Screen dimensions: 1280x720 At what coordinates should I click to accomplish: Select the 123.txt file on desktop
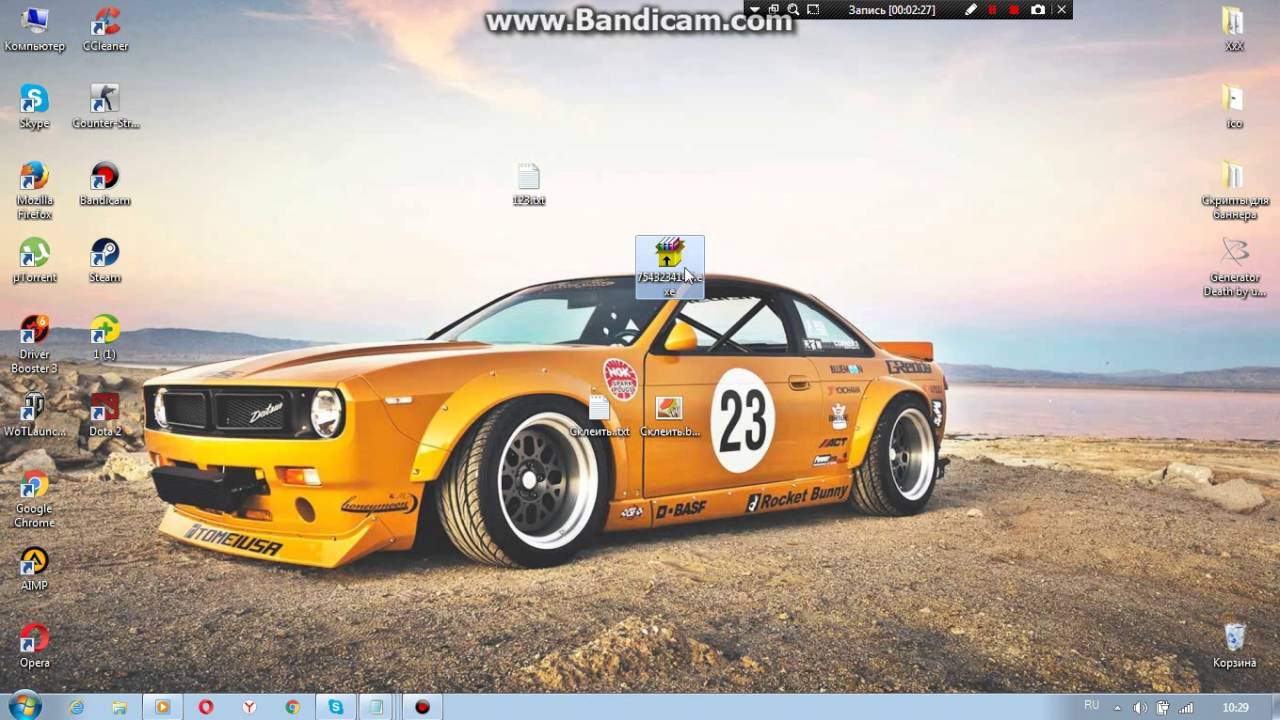point(529,185)
